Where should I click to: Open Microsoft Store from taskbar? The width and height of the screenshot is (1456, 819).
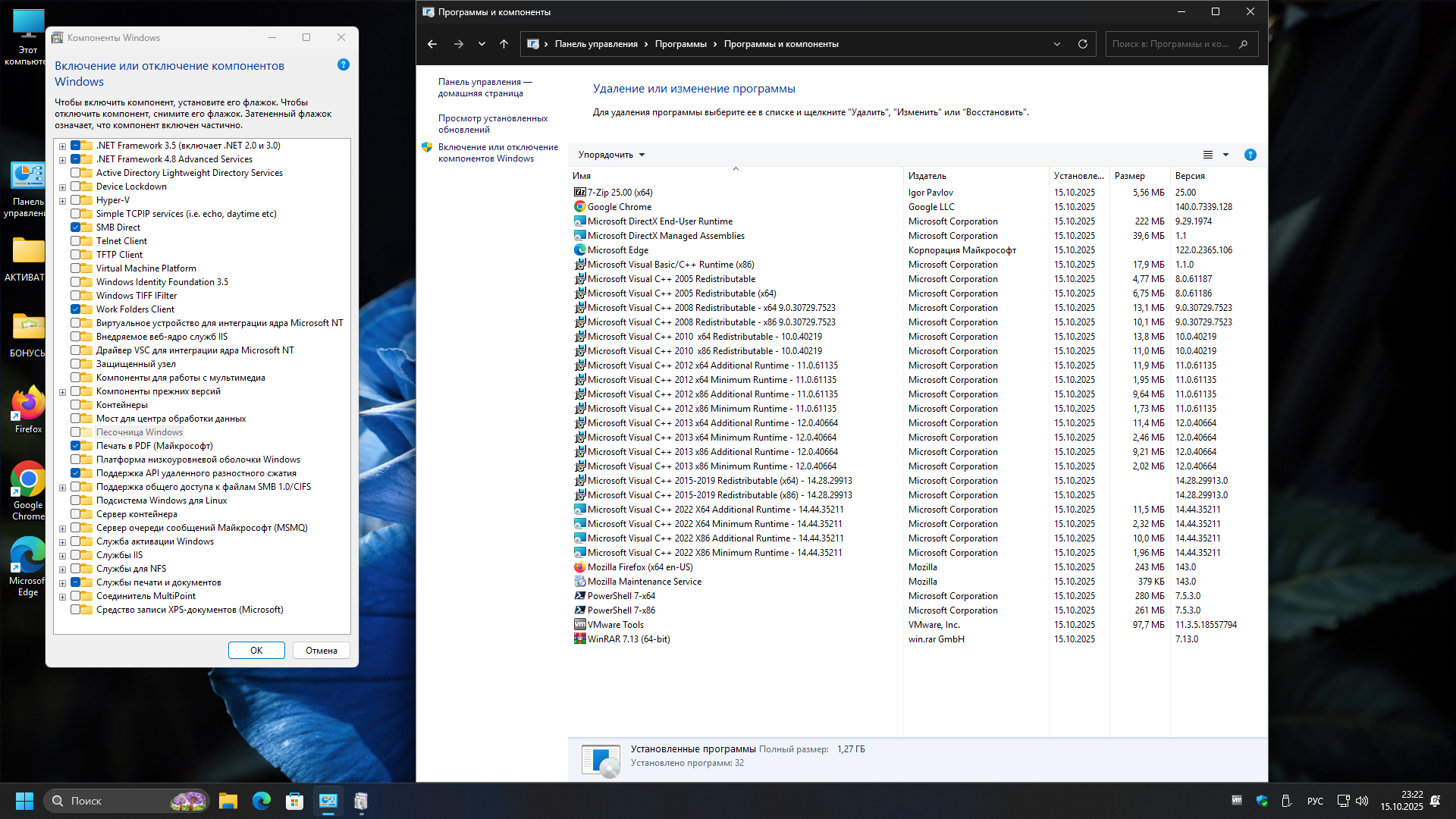click(x=294, y=801)
